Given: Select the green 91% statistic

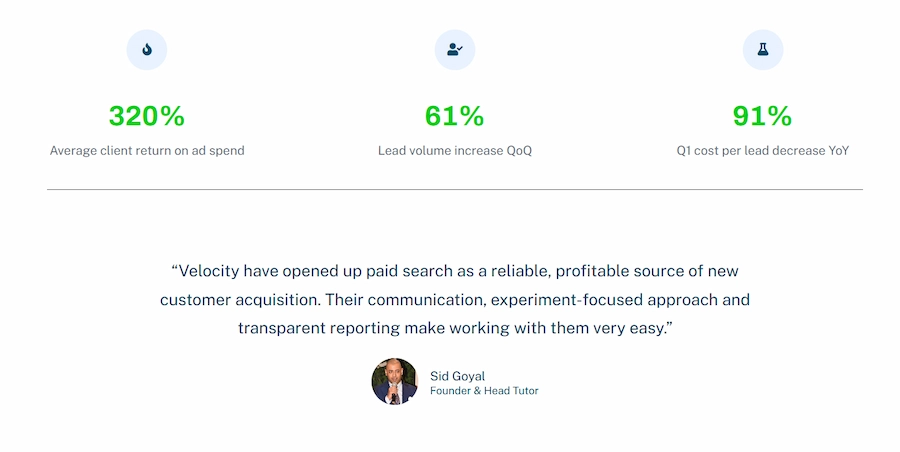Looking at the screenshot, I should [x=762, y=116].
